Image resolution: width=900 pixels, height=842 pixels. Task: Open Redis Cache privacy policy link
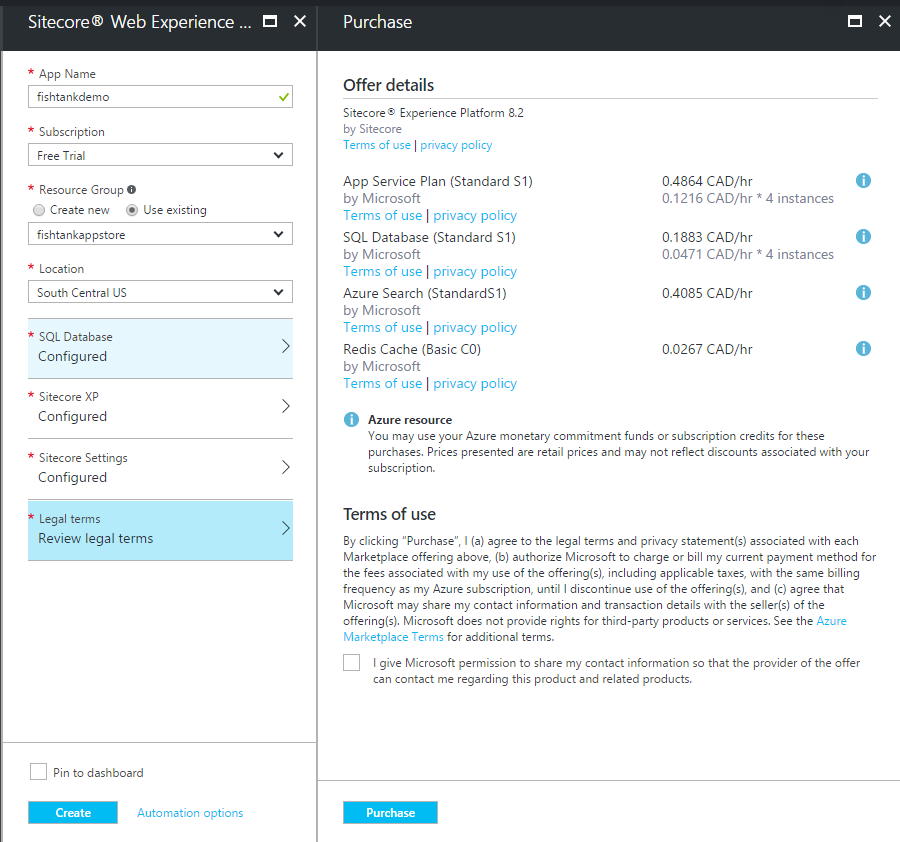(475, 383)
